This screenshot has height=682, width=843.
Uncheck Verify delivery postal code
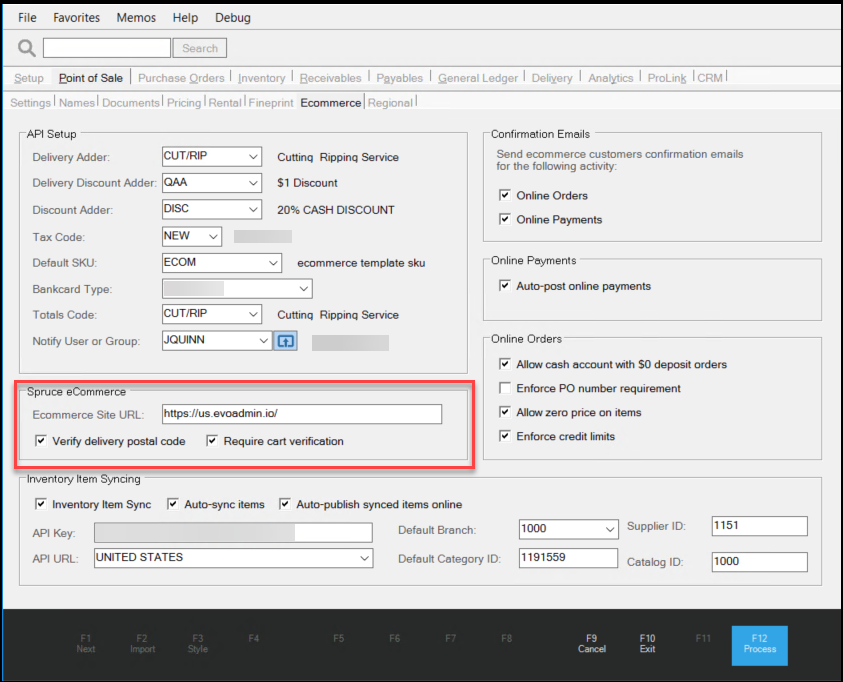[x=41, y=441]
